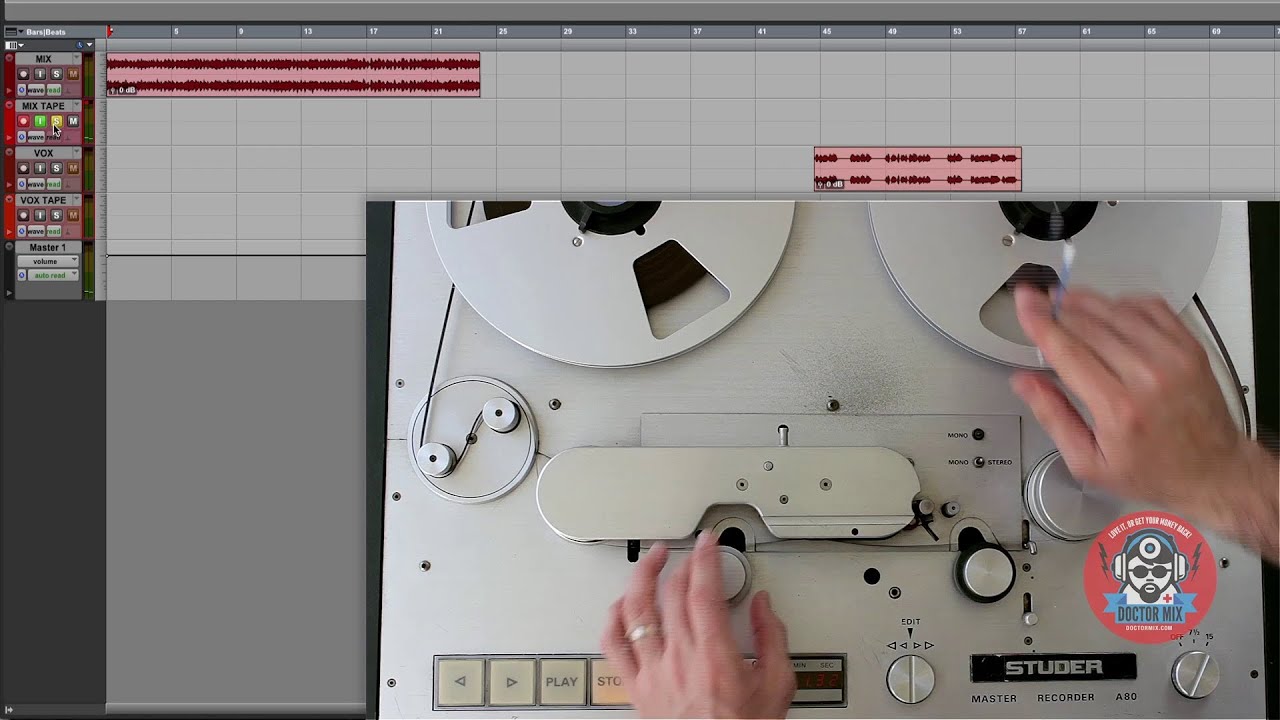Image resolution: width=1280 pixels, height=720 pixels.
Task: Click the Studer fast-forward arrow button
Action: pyautogui.click(x=511, y=682)
